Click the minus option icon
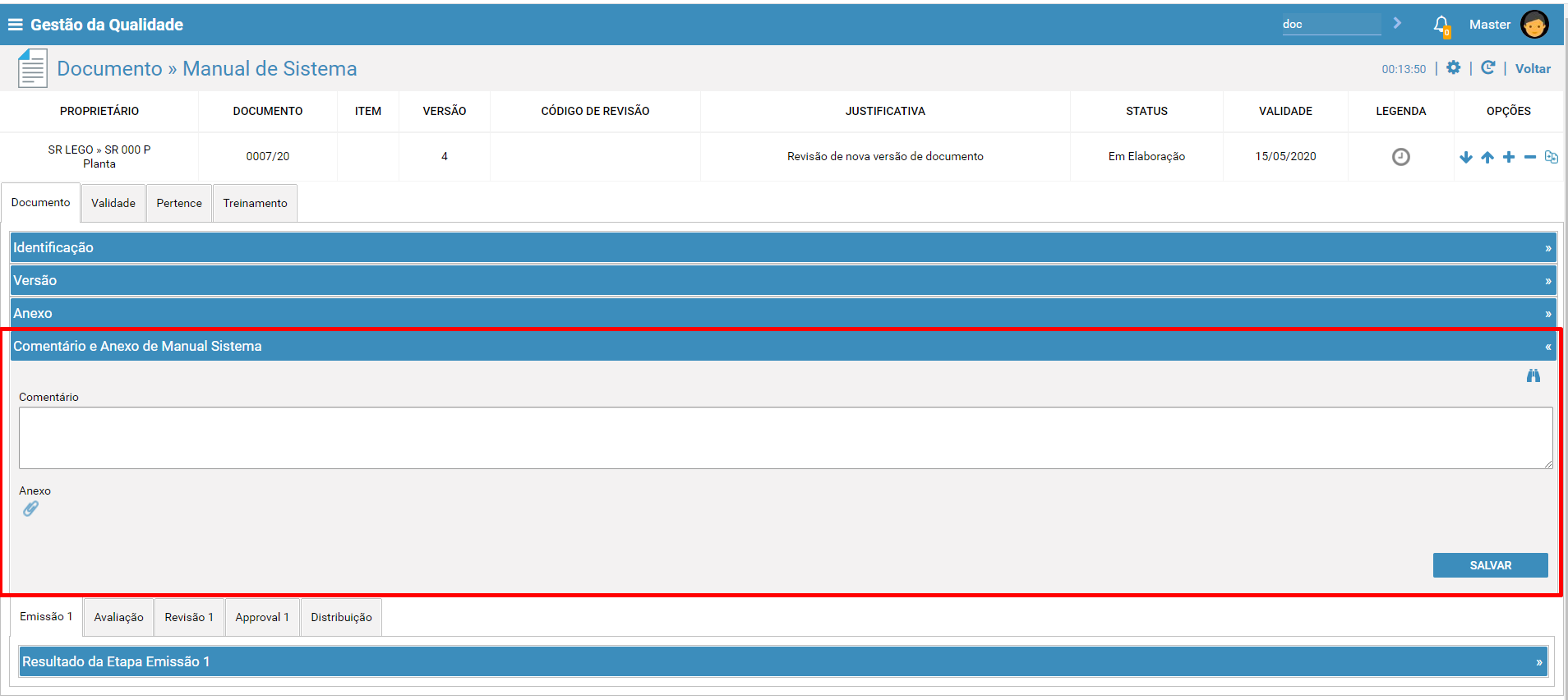The width and height of the screenshot is (1568, 700). [1530, 157]
